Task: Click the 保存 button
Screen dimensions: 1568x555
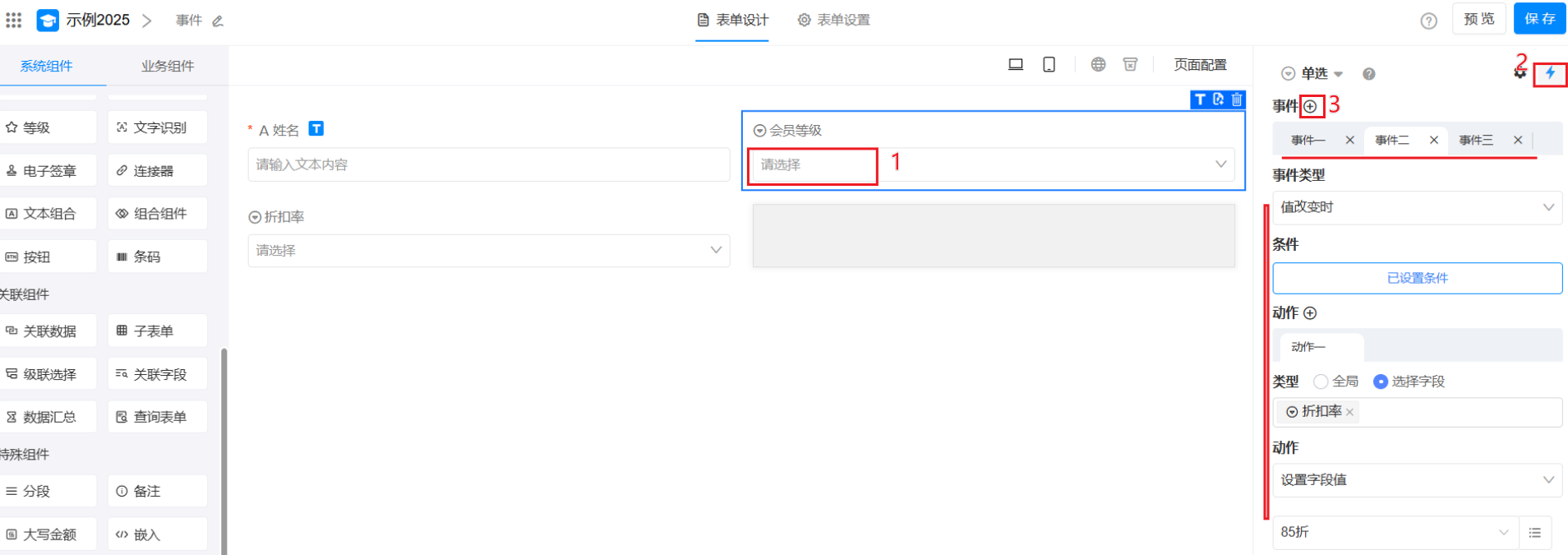Action: (1539, 19)
